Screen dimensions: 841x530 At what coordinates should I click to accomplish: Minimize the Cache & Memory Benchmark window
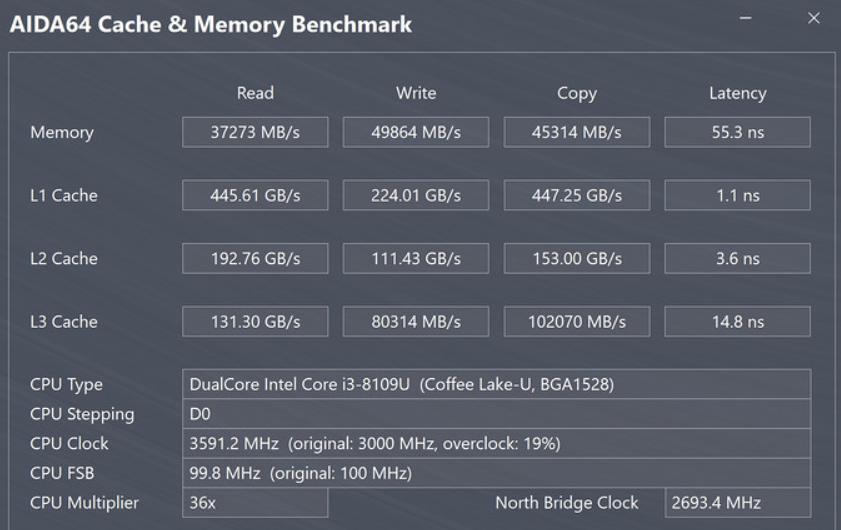pos(746,19)
